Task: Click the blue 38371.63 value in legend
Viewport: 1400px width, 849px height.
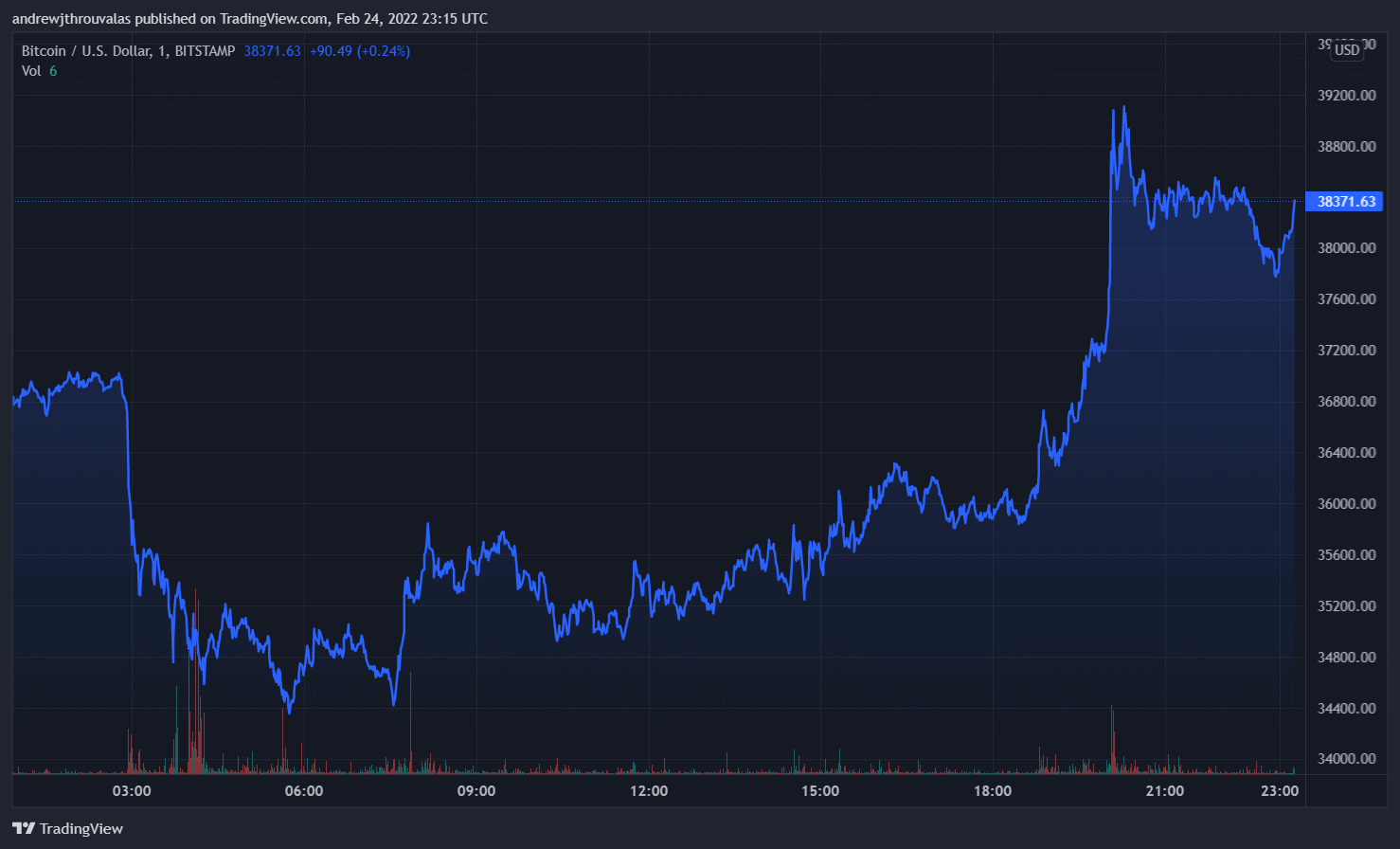Action: (272, 51)
